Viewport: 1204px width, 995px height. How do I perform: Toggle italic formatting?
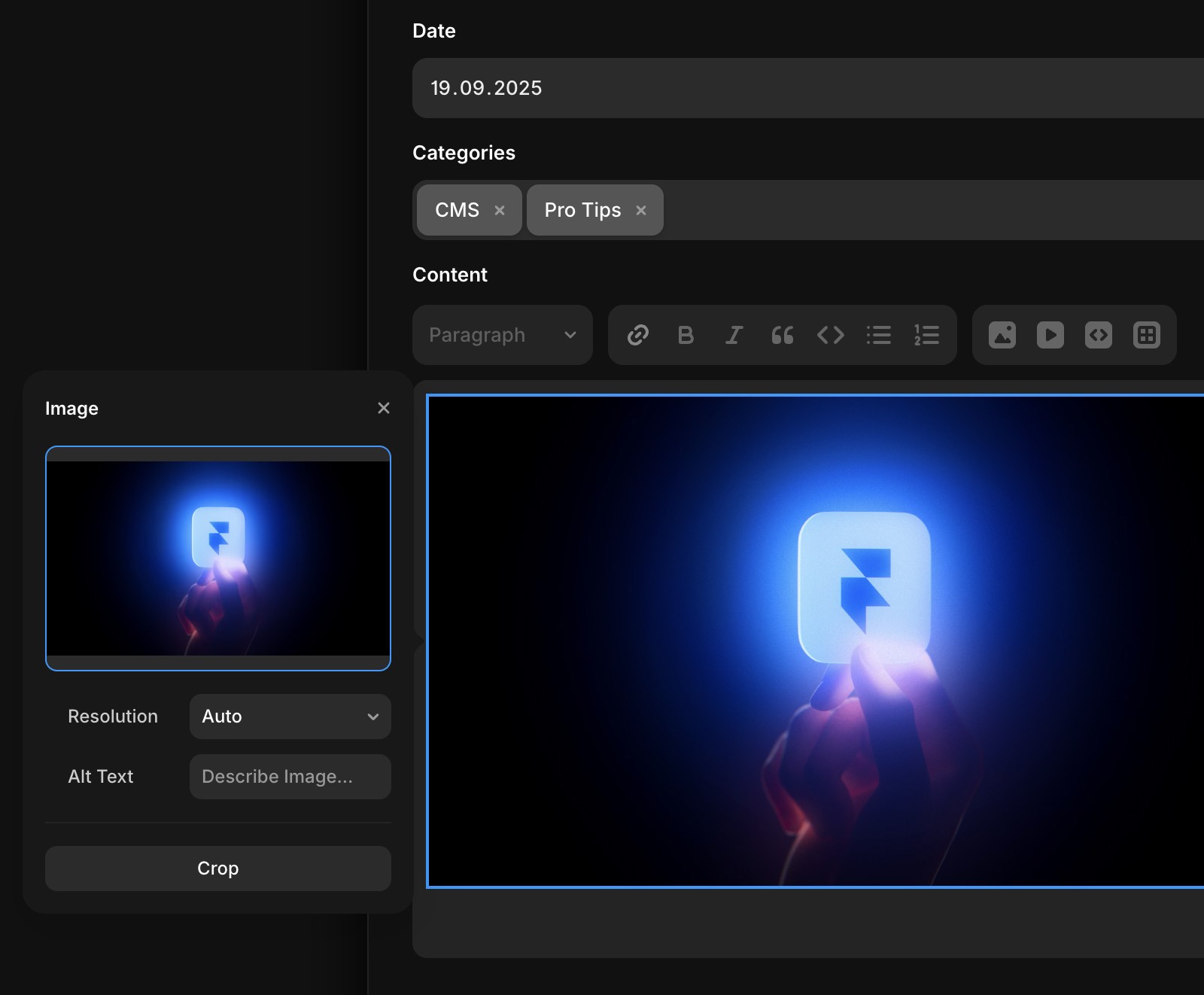click(x=734, y=335)
